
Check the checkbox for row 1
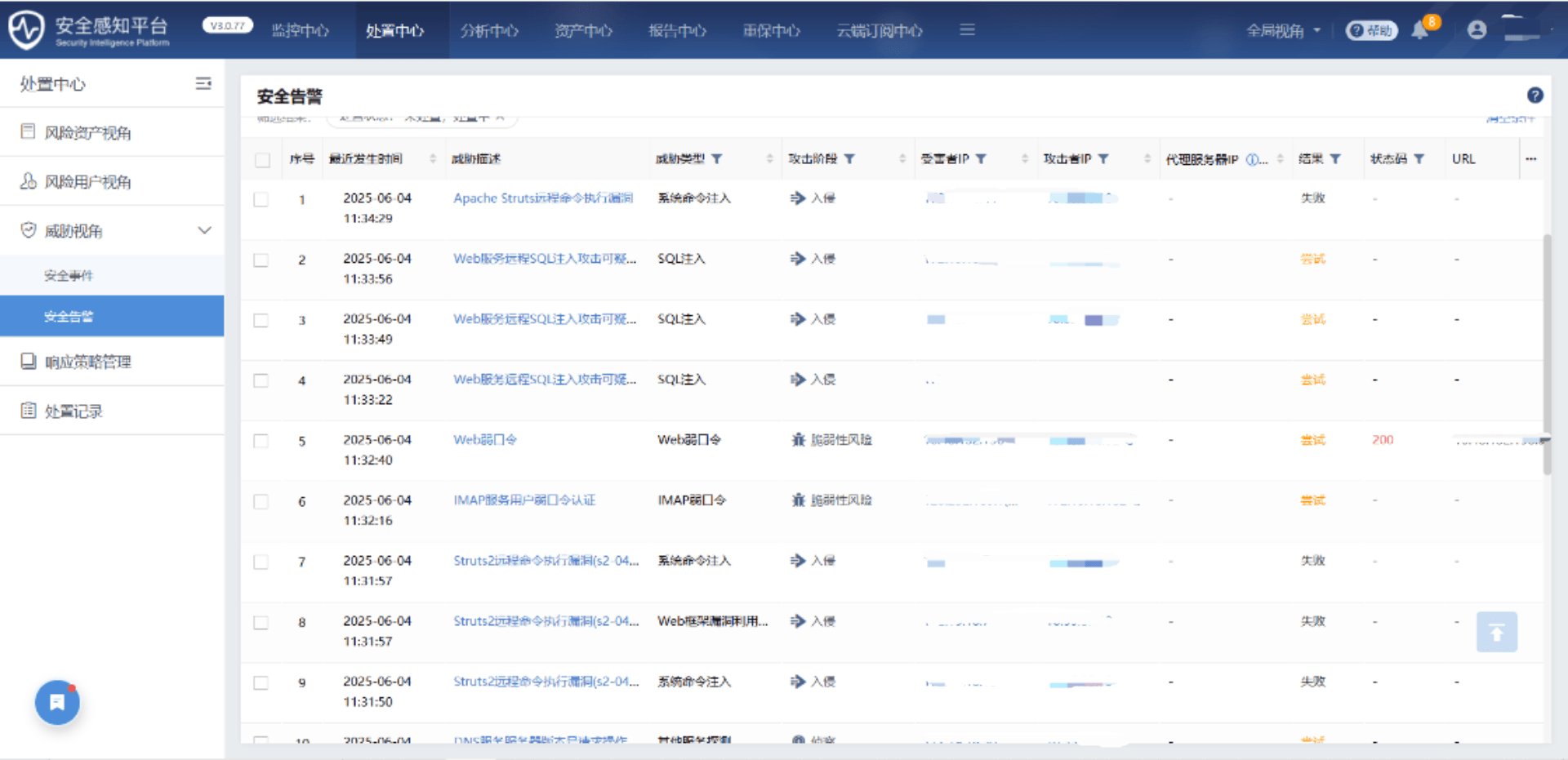tap(261, 200)
